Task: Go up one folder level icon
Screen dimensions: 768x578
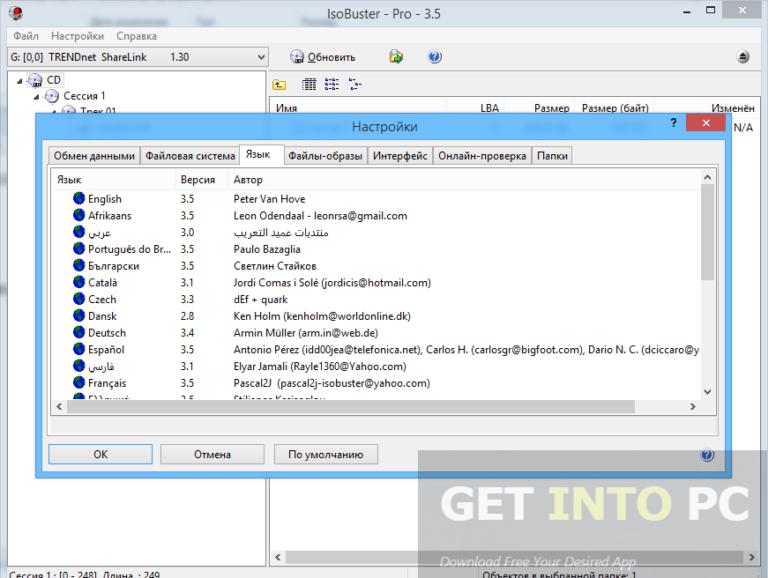Action: coord(279,85)
